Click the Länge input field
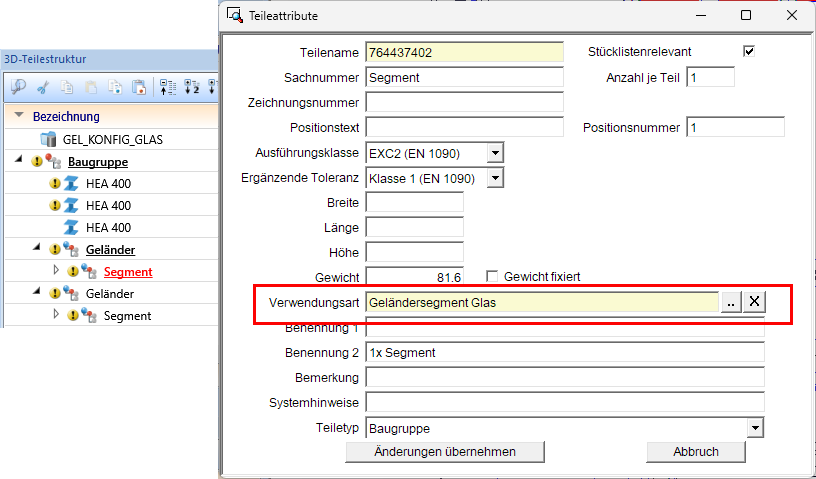816x479 pixels. pyautogui.click(x=415, y=228)
